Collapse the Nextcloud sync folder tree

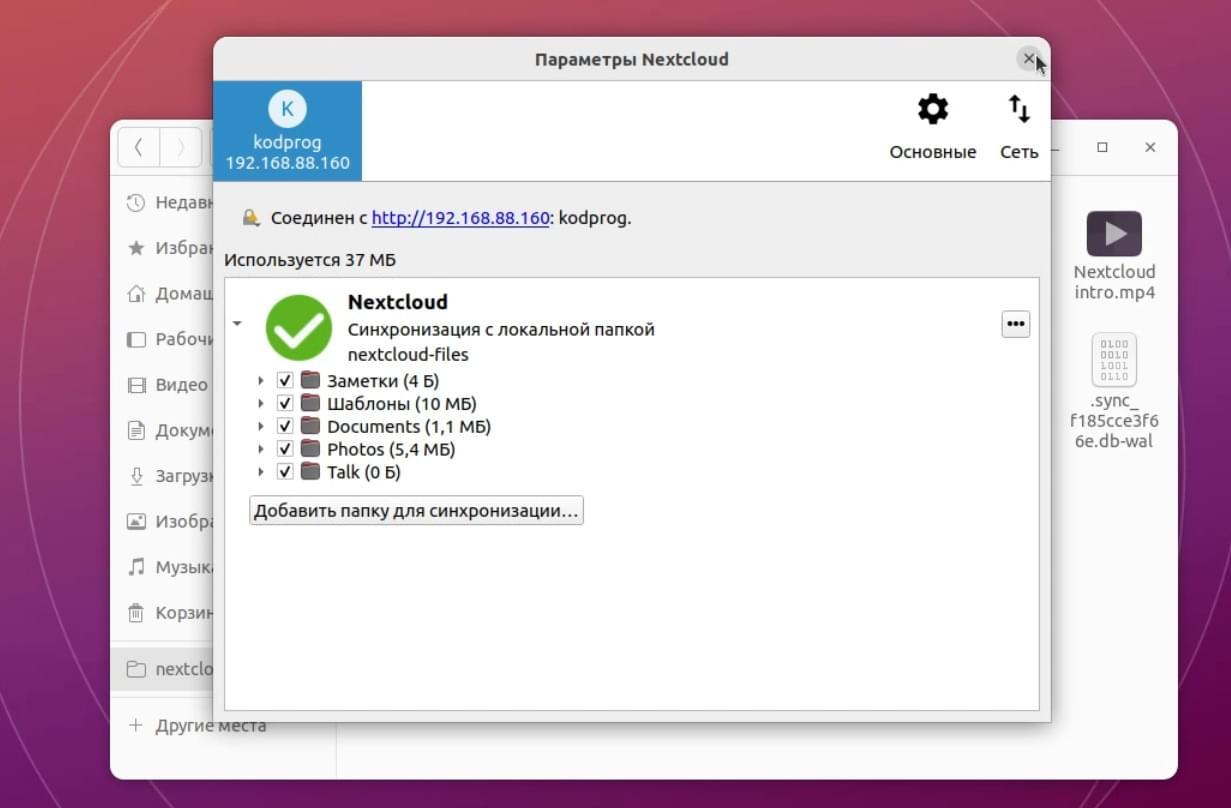pos(237,324)
